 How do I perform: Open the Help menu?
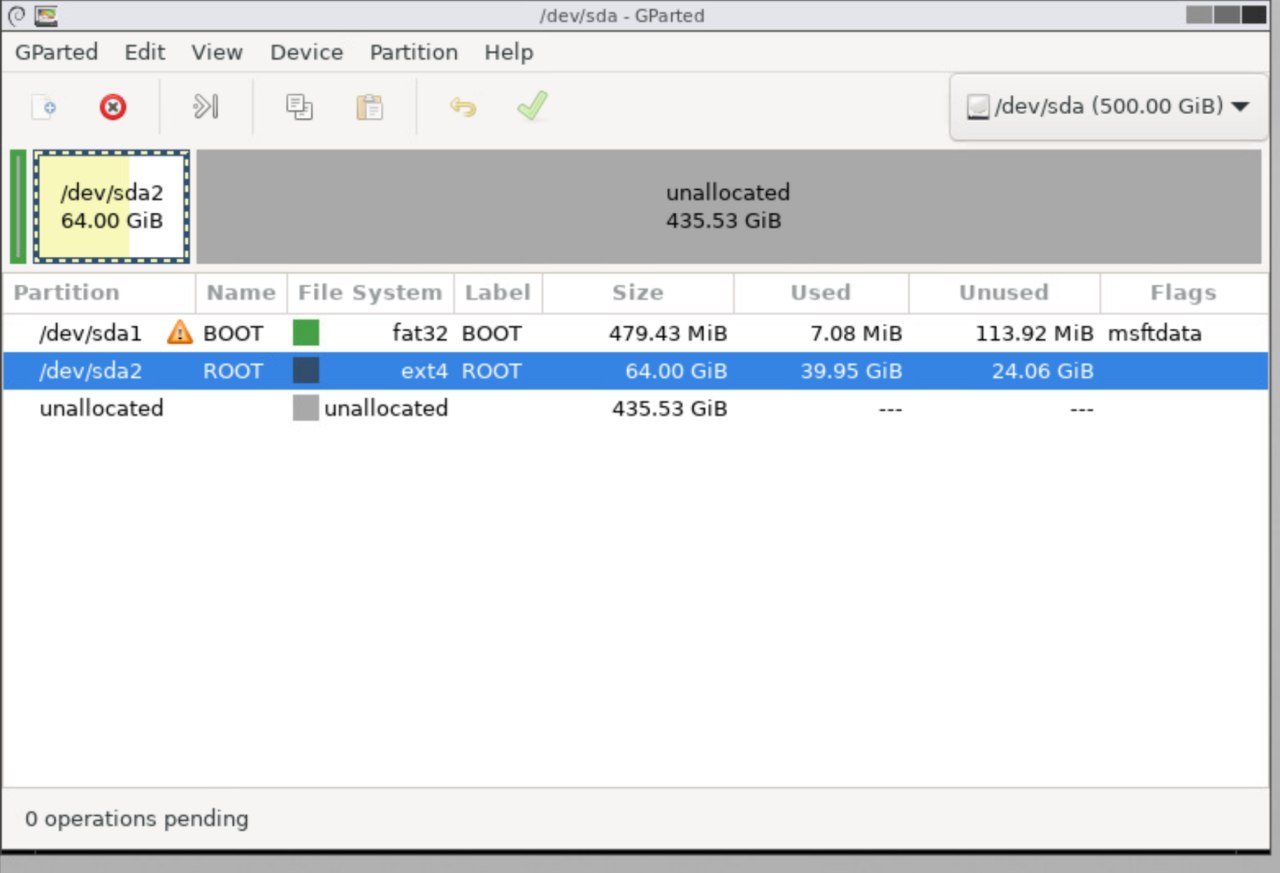click(x=508, y=52)
